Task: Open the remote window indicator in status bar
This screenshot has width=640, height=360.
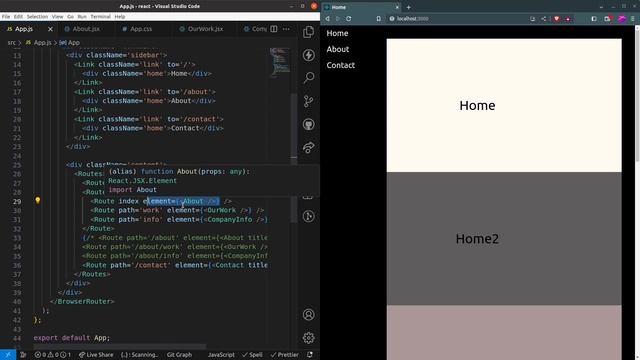Action: pyautogui.click(x=8, y=355)
